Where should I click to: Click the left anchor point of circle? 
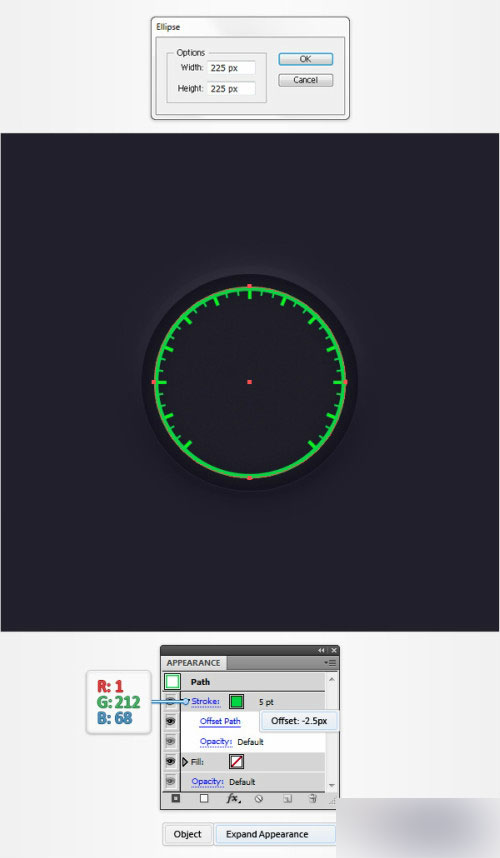[154, 382]
